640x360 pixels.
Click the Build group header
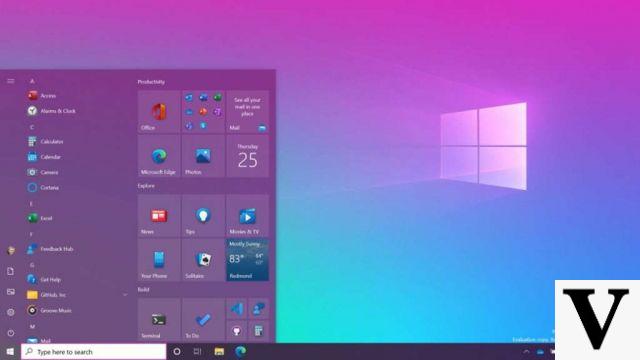pyautogui.click(x=143, y=289)
